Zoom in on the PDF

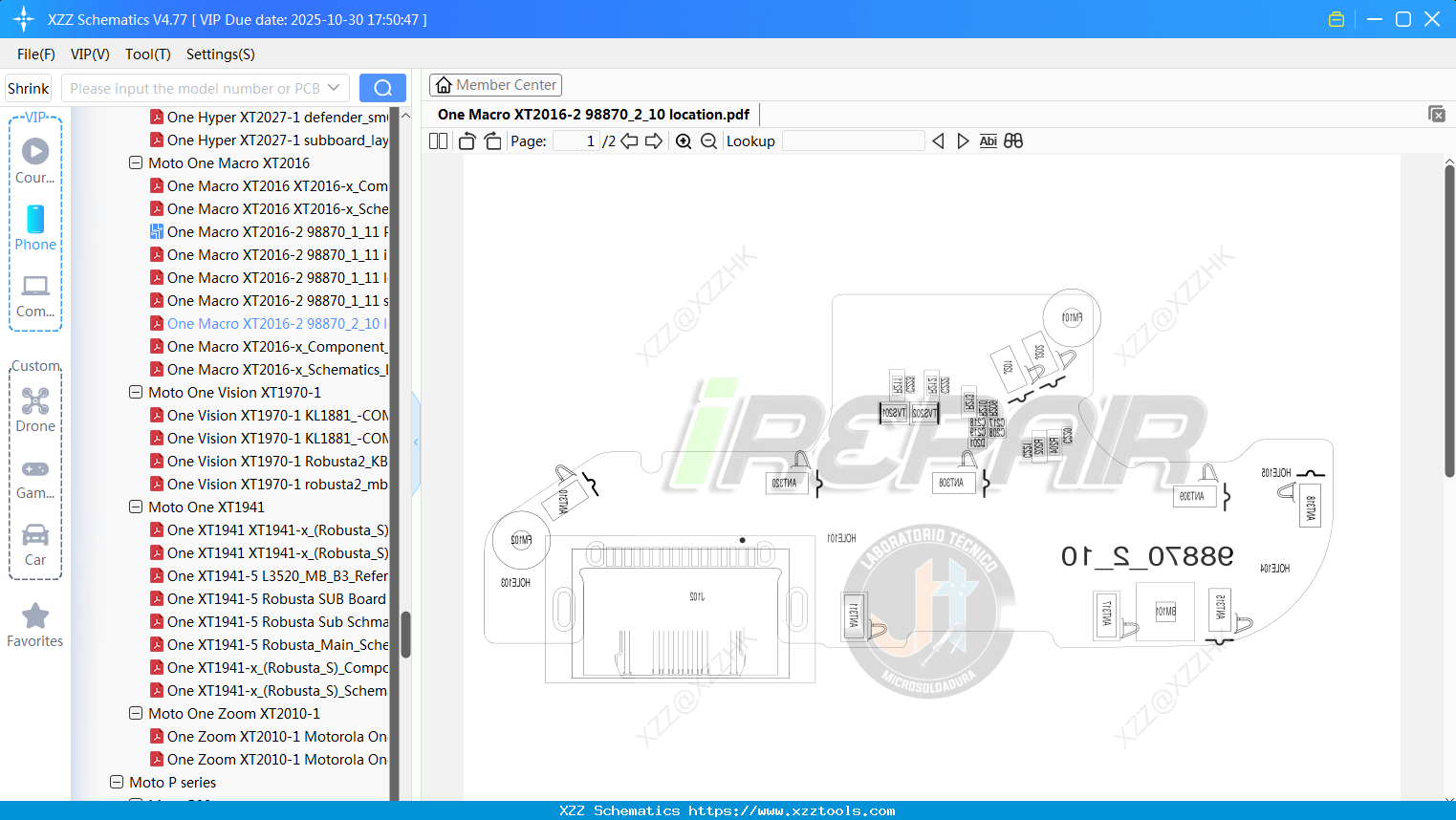point(684,141)
